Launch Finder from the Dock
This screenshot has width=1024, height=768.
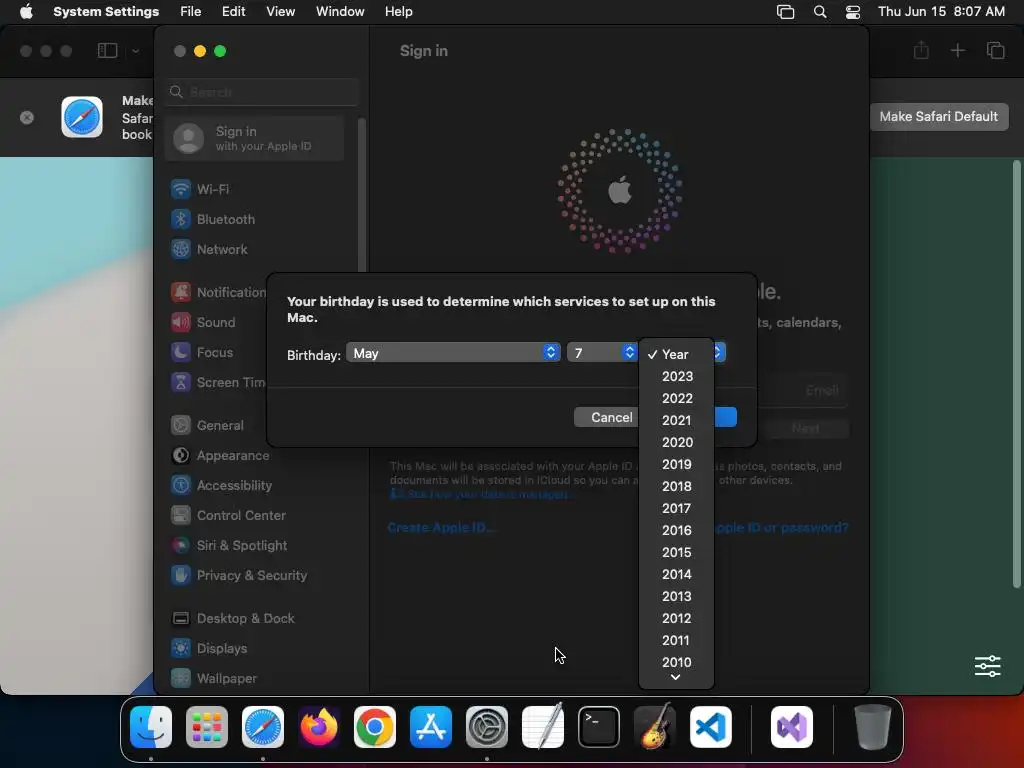[151, 727]
